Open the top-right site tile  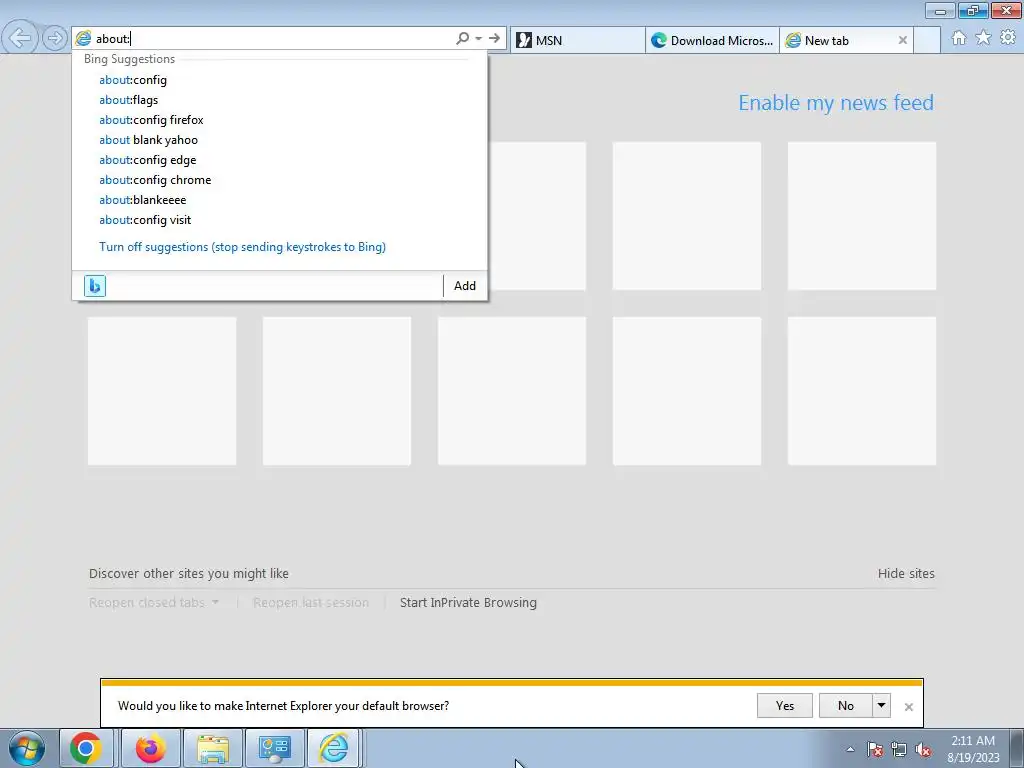pos(861,216)
